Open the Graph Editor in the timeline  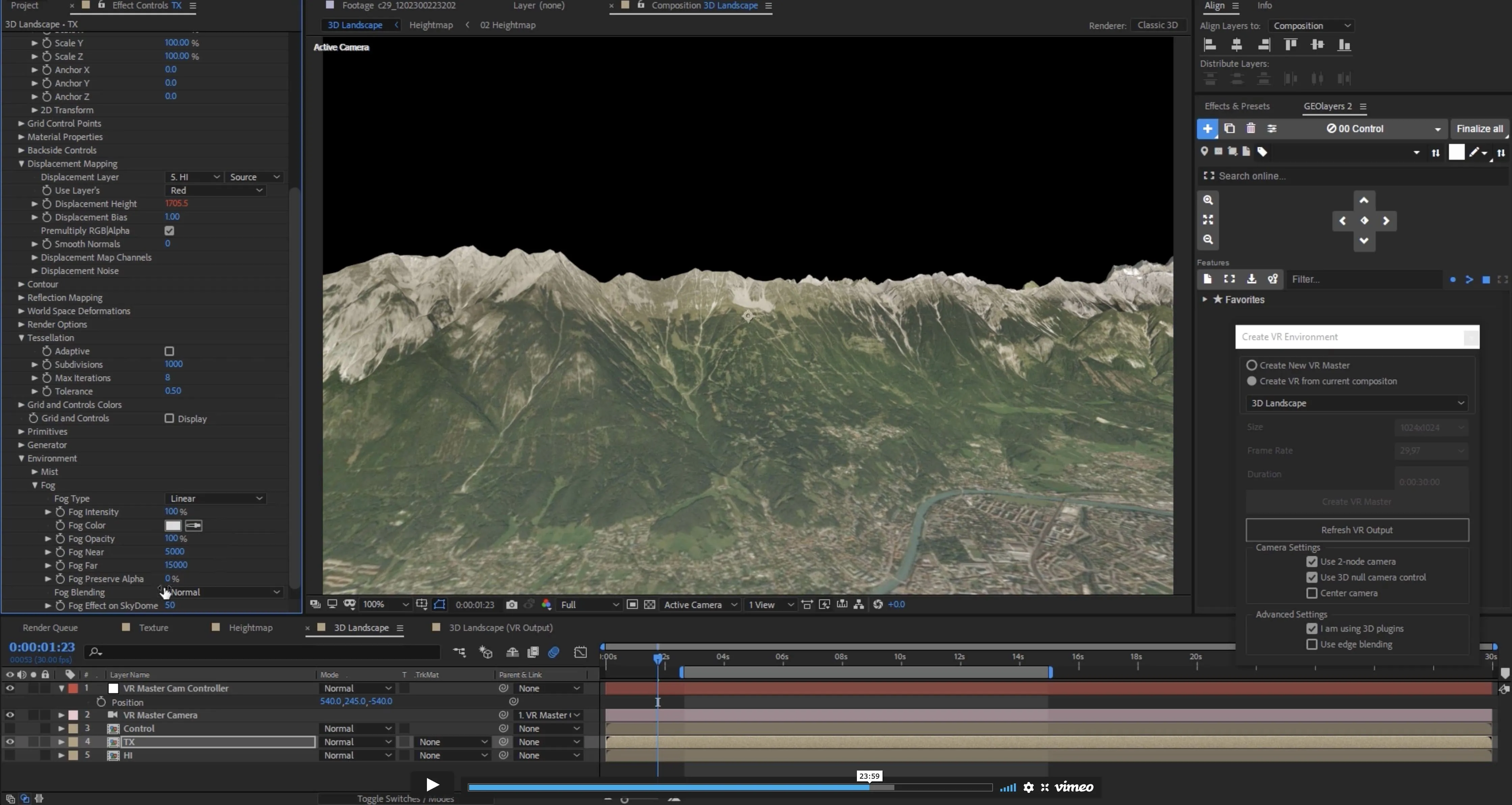tap(580, 652)
